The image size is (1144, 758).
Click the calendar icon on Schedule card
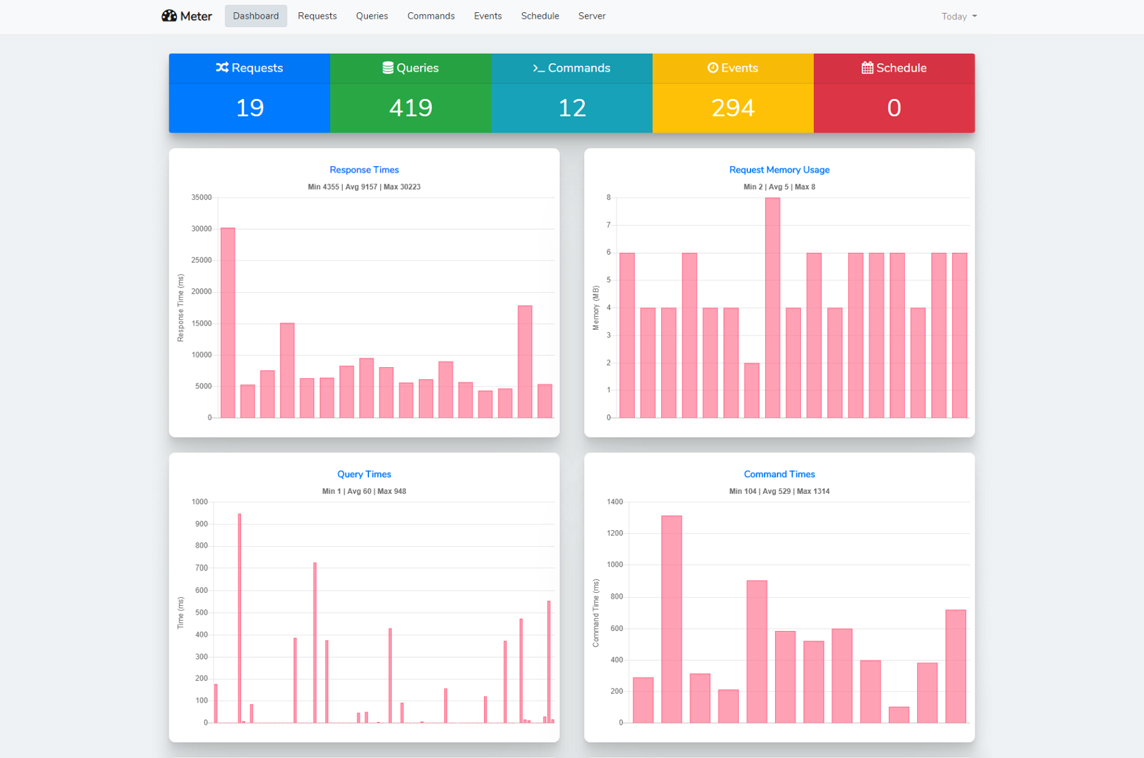[867, 68]
